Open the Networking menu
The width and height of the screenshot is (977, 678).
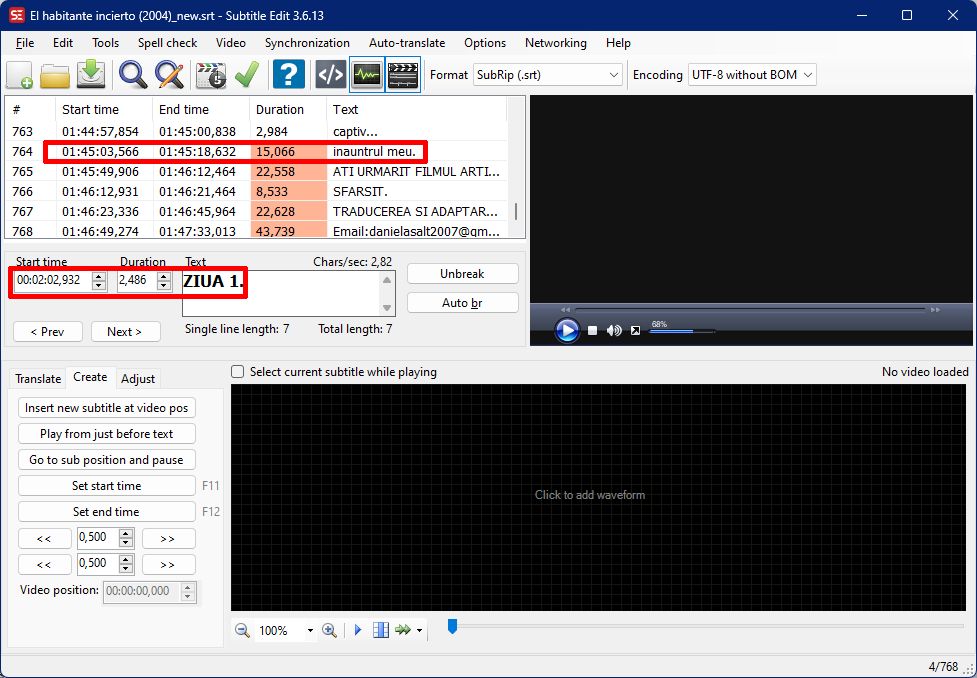[x=556, y=43]
